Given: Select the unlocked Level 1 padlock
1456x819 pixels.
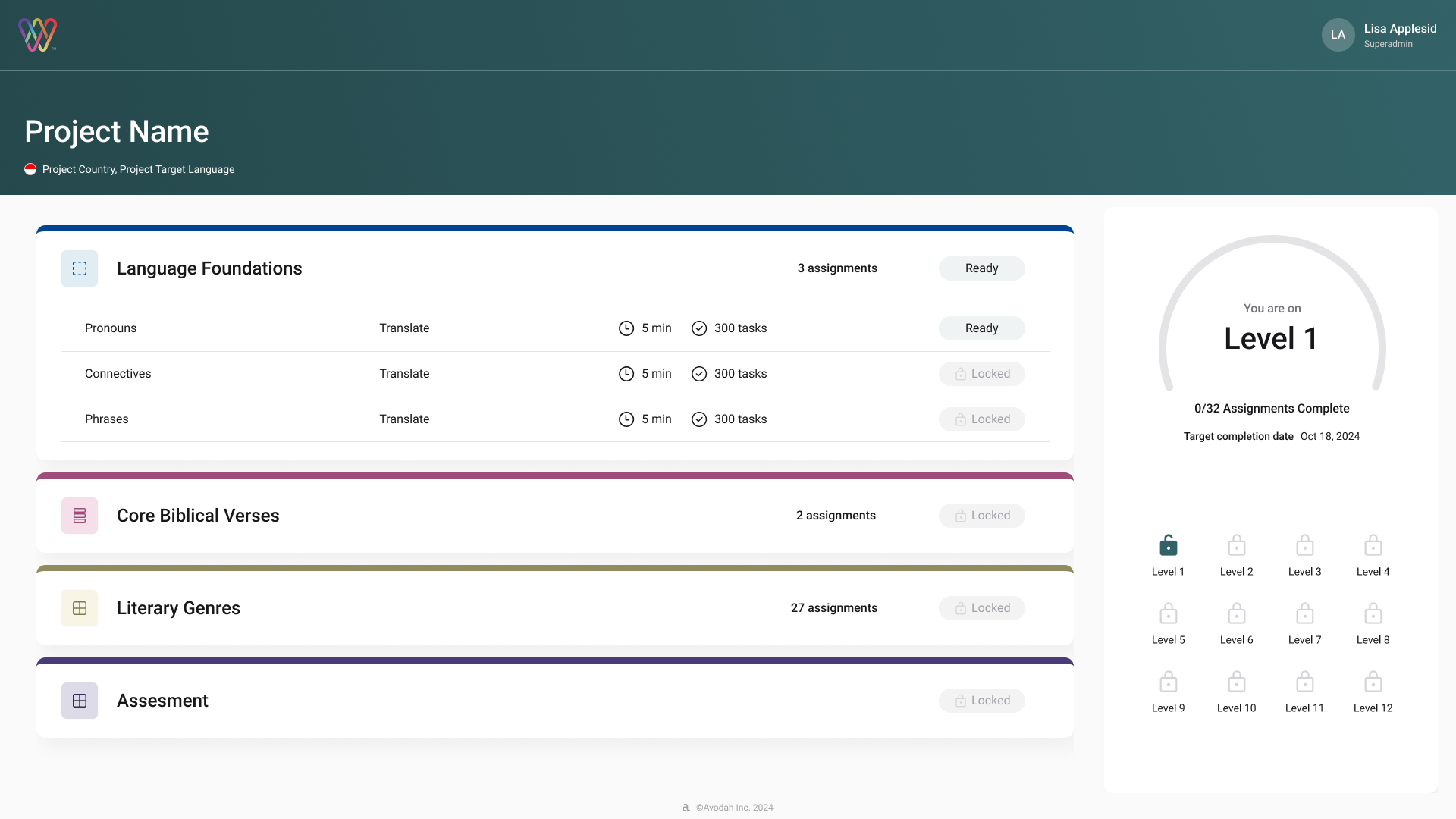Looking at the screenshot, I should (1168, 545).
